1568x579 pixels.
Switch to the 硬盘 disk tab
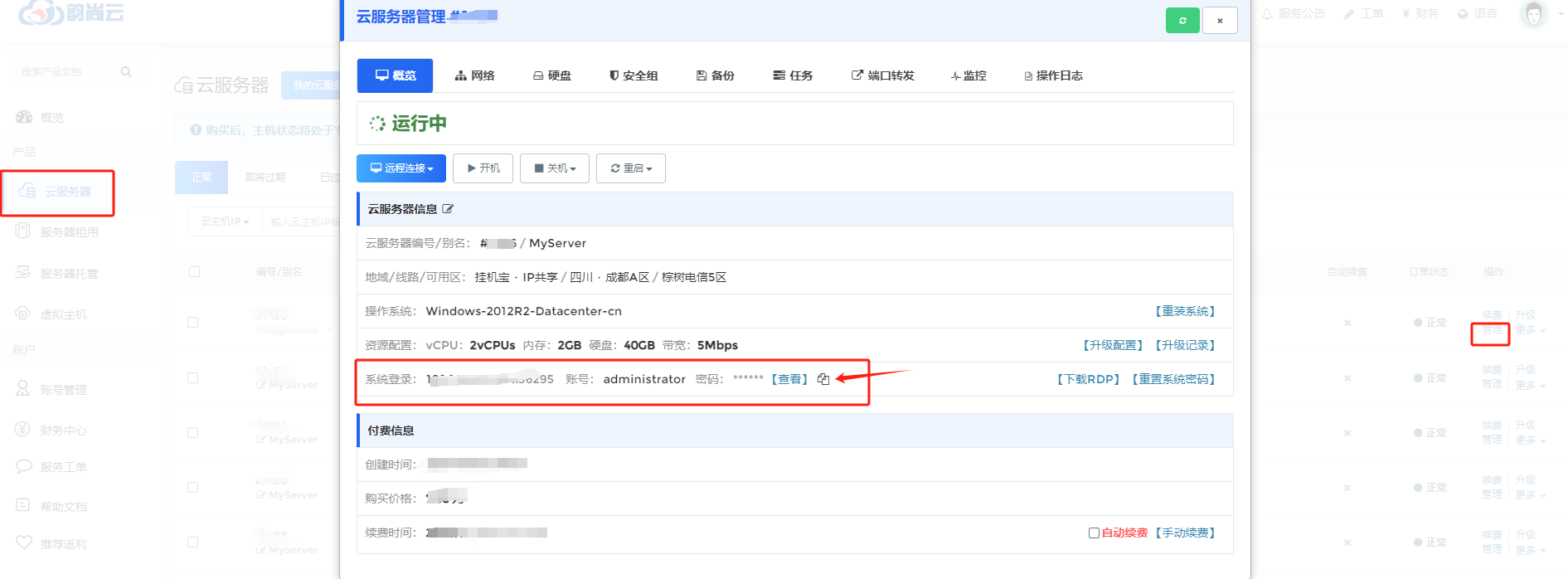[552, 75]
